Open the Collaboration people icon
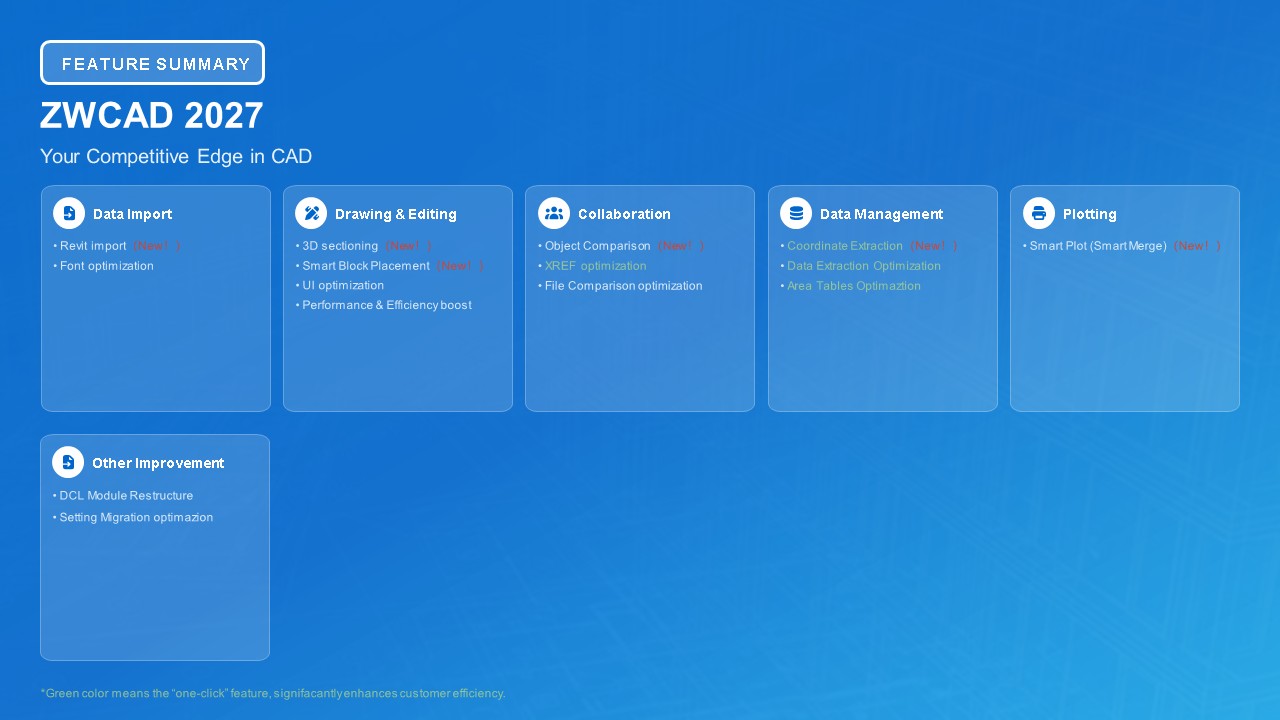Viewport: 1280px width, 720px height. click(x=554, y=213)
